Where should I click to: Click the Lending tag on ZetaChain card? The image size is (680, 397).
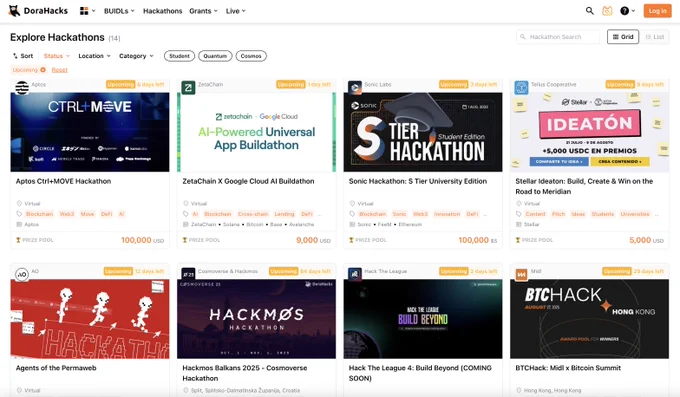click(x=284, y=214)
